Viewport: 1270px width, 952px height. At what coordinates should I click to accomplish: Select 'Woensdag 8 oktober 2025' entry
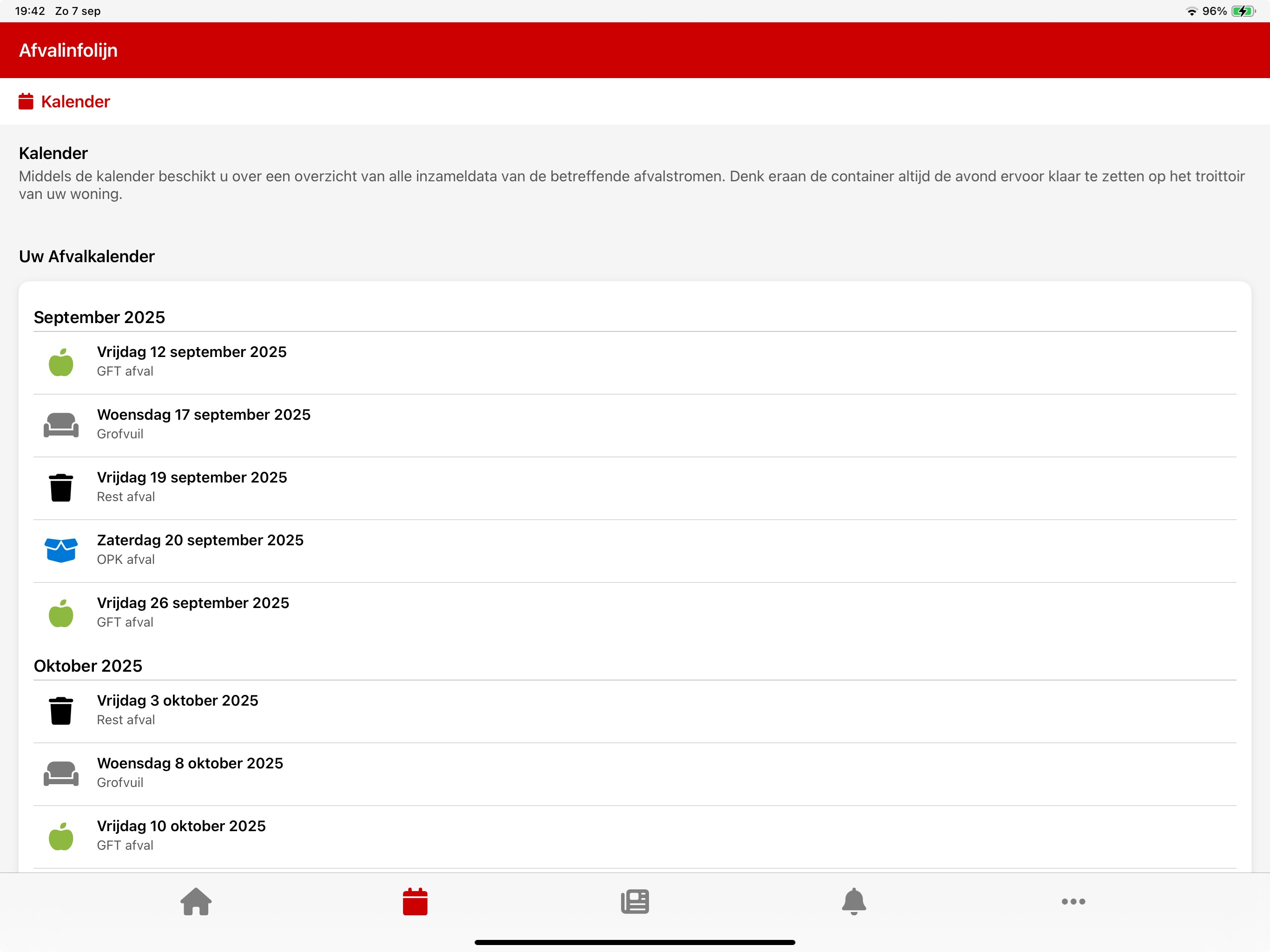coord(635,774)
